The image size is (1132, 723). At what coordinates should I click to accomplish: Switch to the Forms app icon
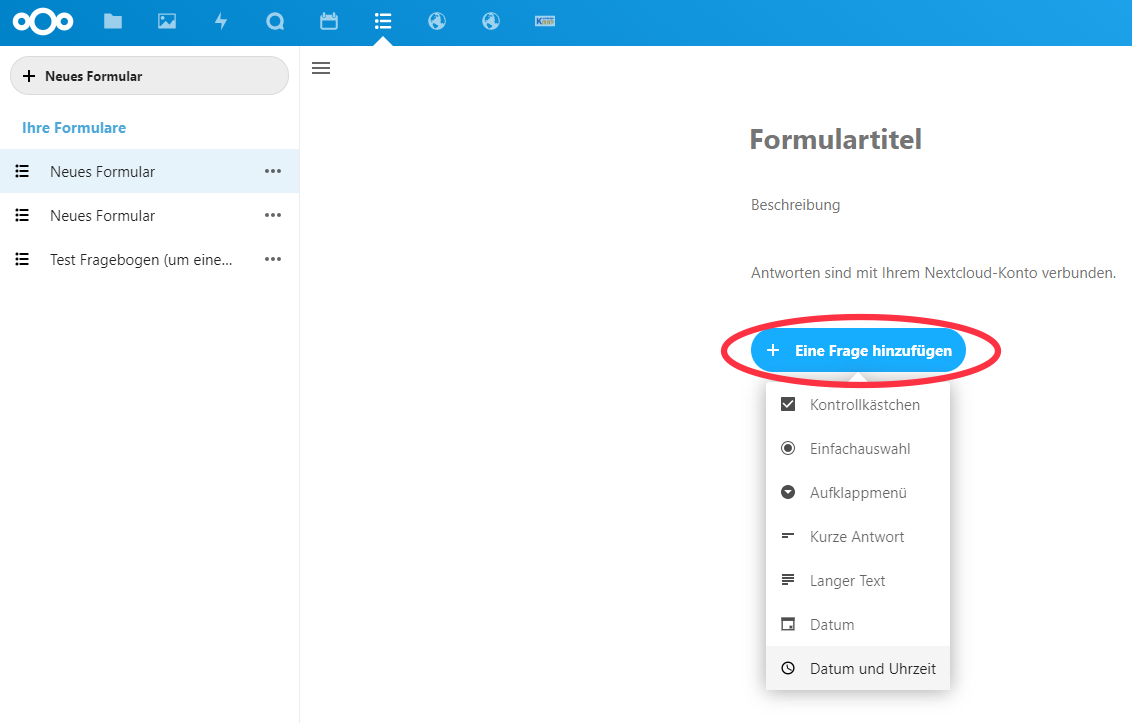pos(382,20)
